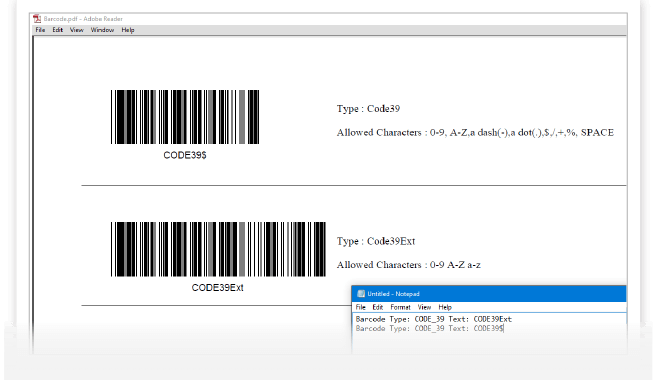Open Notepad's View menu
This screenshot has height=382, width=656.
tap(424, 307)
